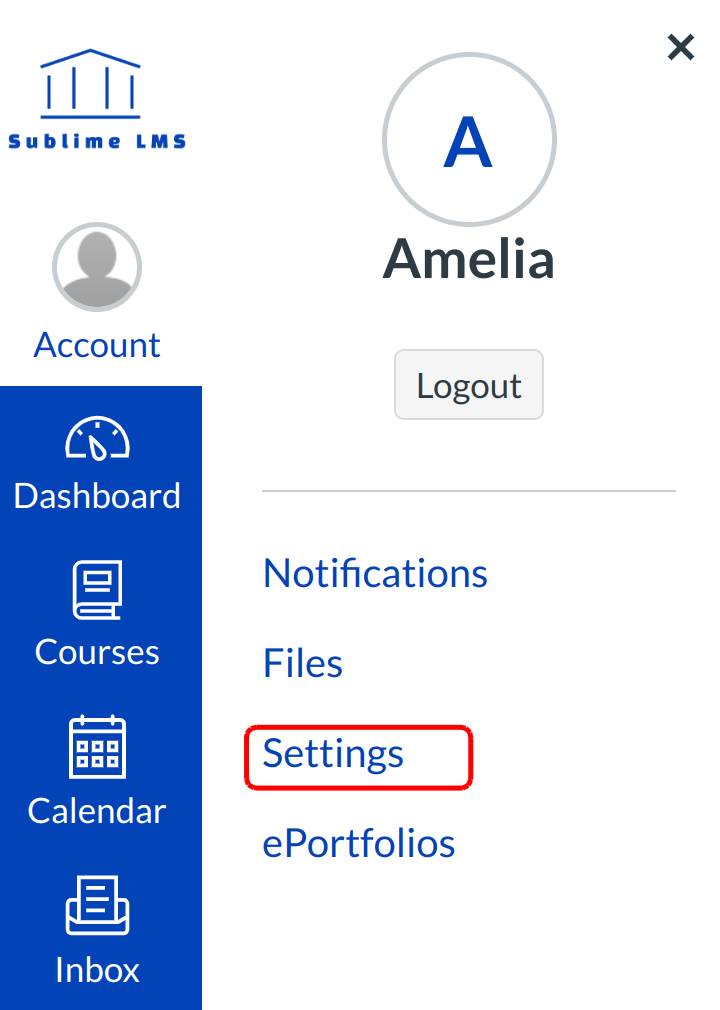Open the Notifications link

pos(375,573)
